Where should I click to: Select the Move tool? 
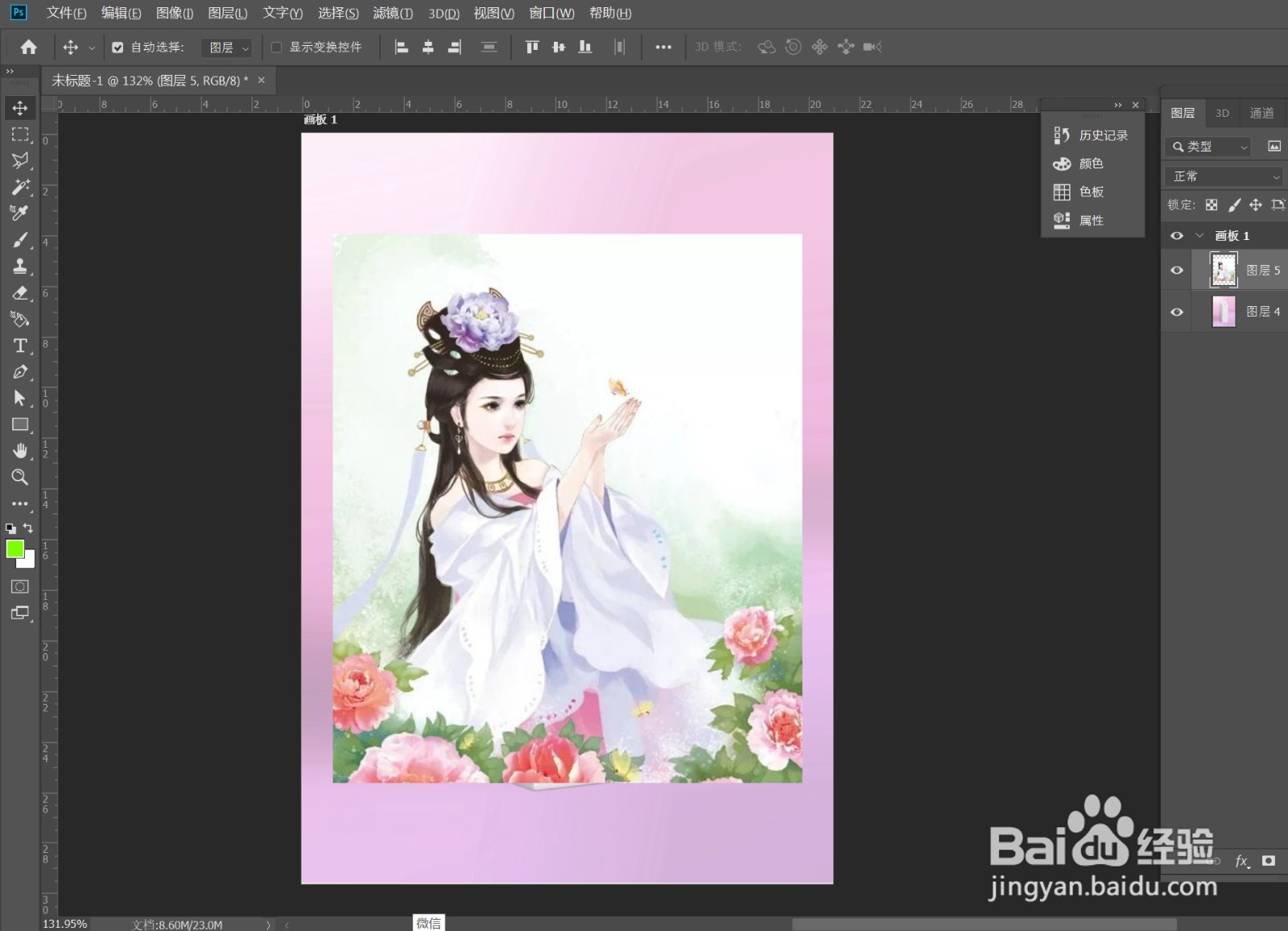coord(20,108)
